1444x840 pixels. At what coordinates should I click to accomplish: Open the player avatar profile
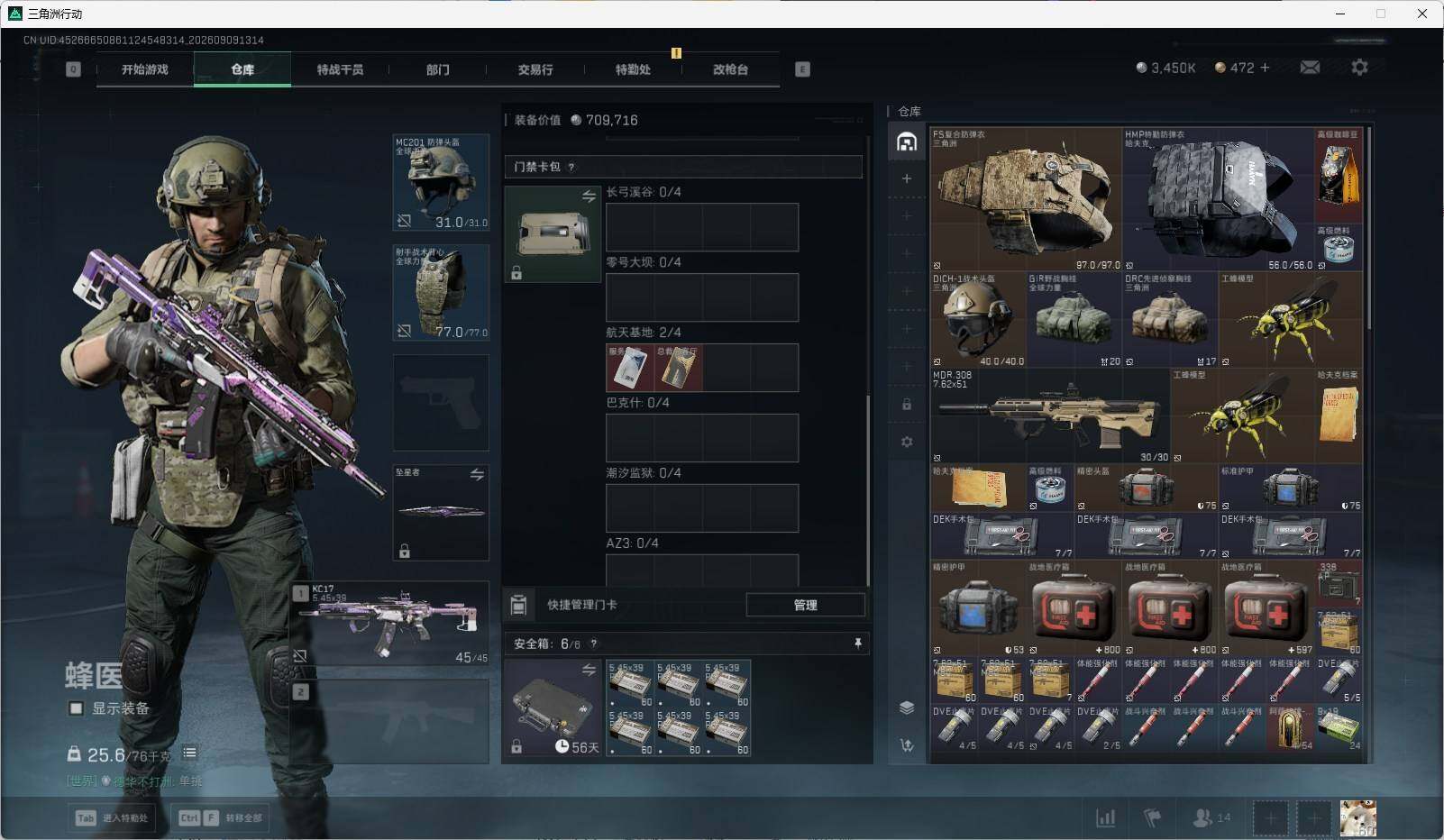tap(1357, 818)
